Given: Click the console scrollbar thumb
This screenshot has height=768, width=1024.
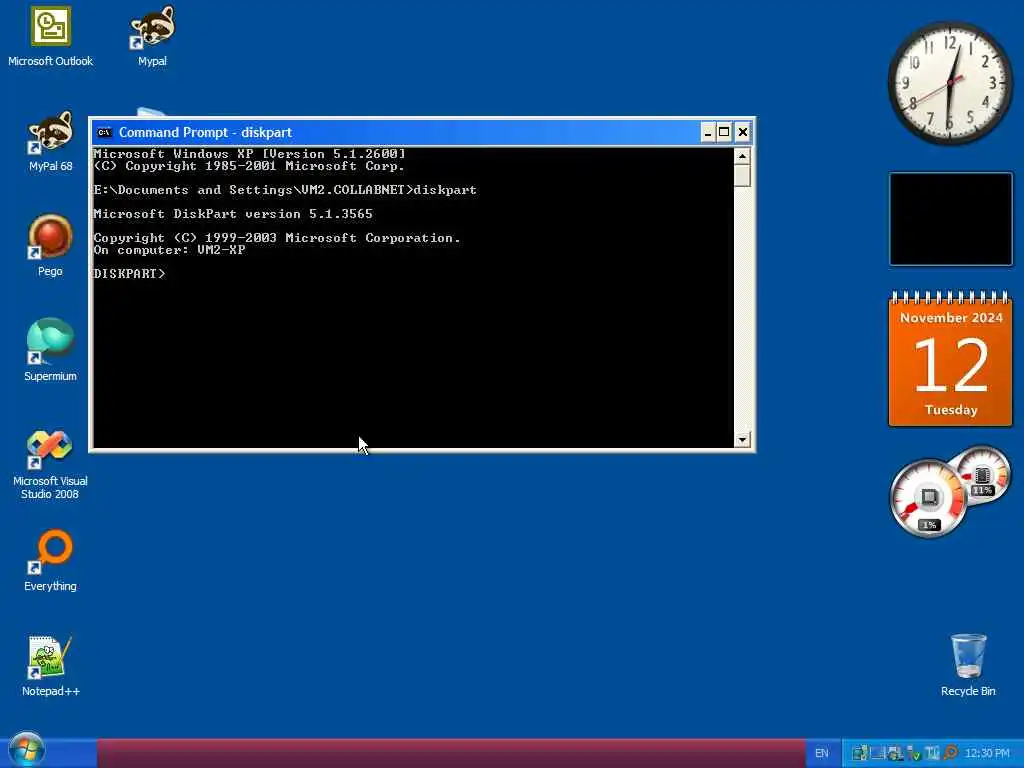Looking at the screenshot, I should [x=742, y=176].
